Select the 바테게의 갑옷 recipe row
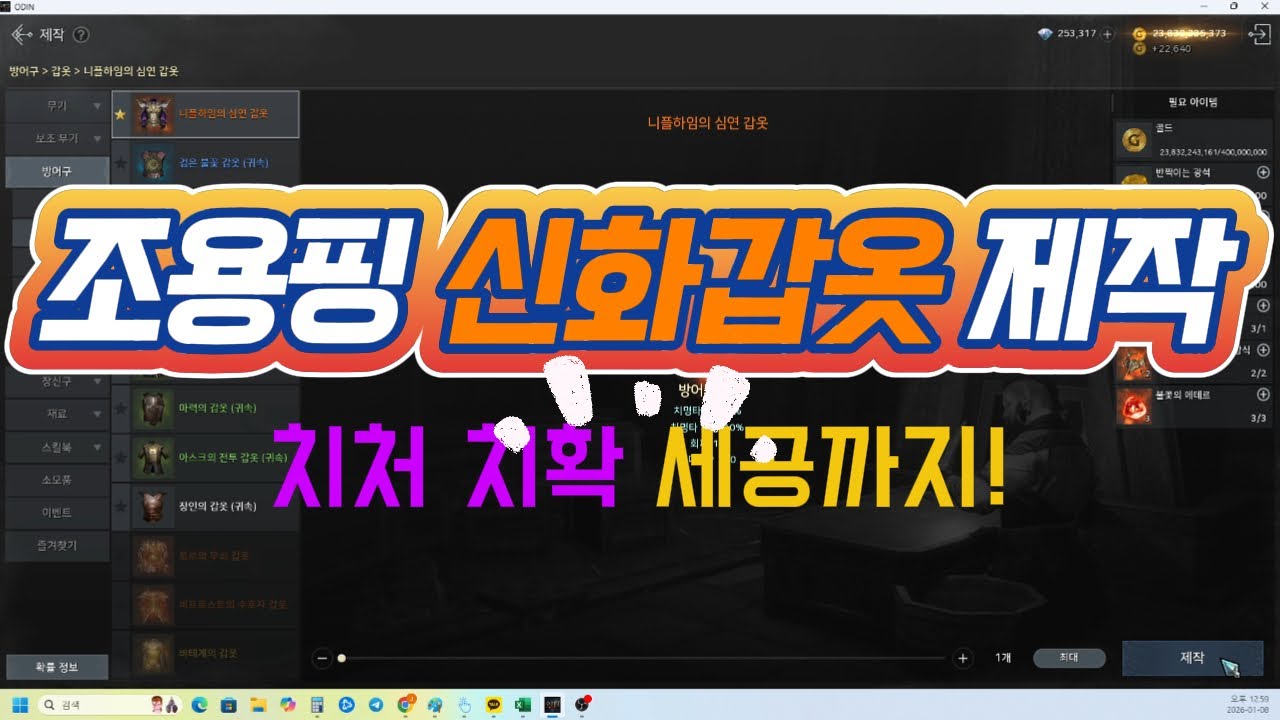1280x720 pixels. pos(205,653)
